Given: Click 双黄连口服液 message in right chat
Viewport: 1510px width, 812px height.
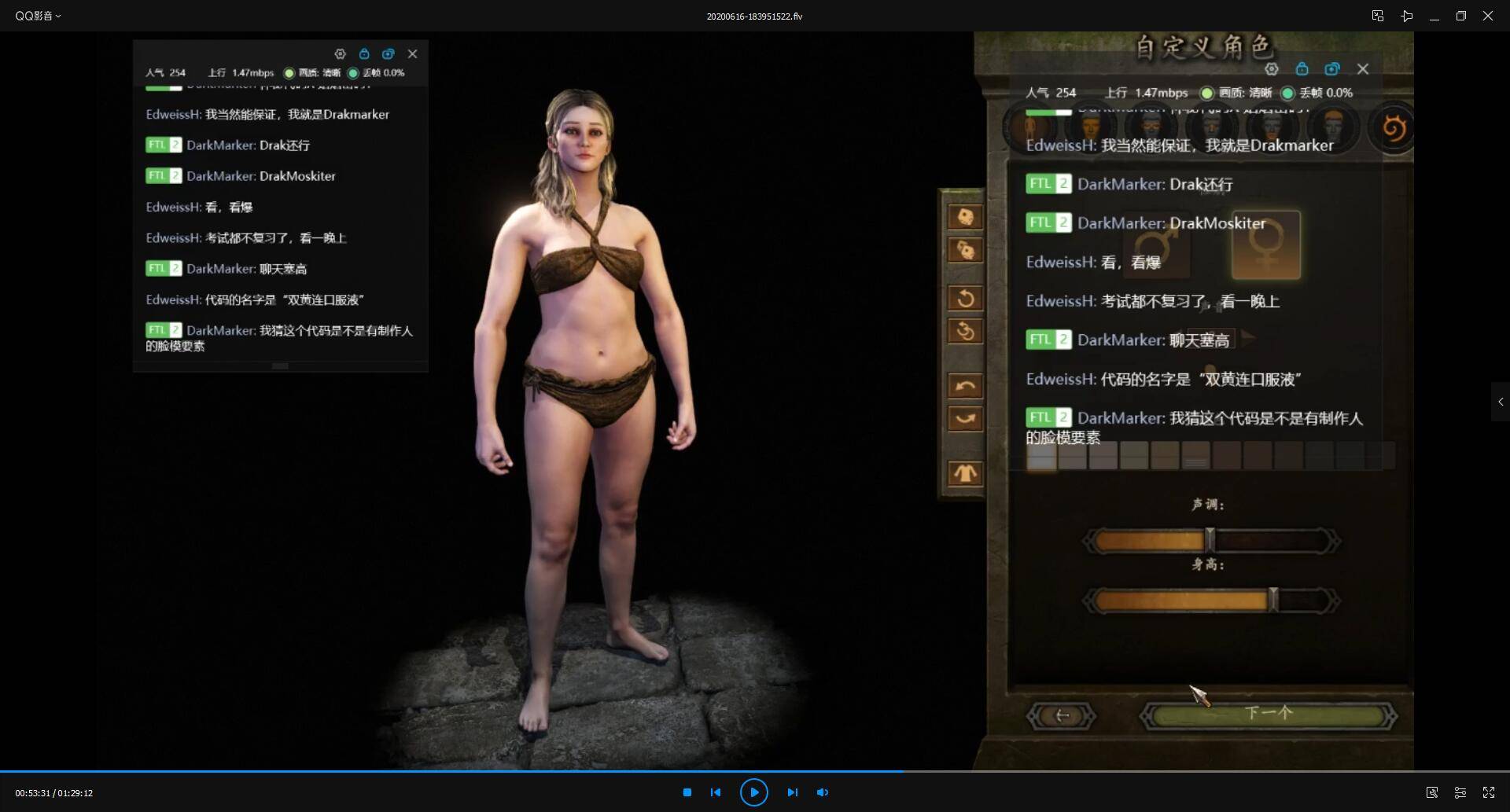Looking at the screenshot, I should (x=1163, y=379).
